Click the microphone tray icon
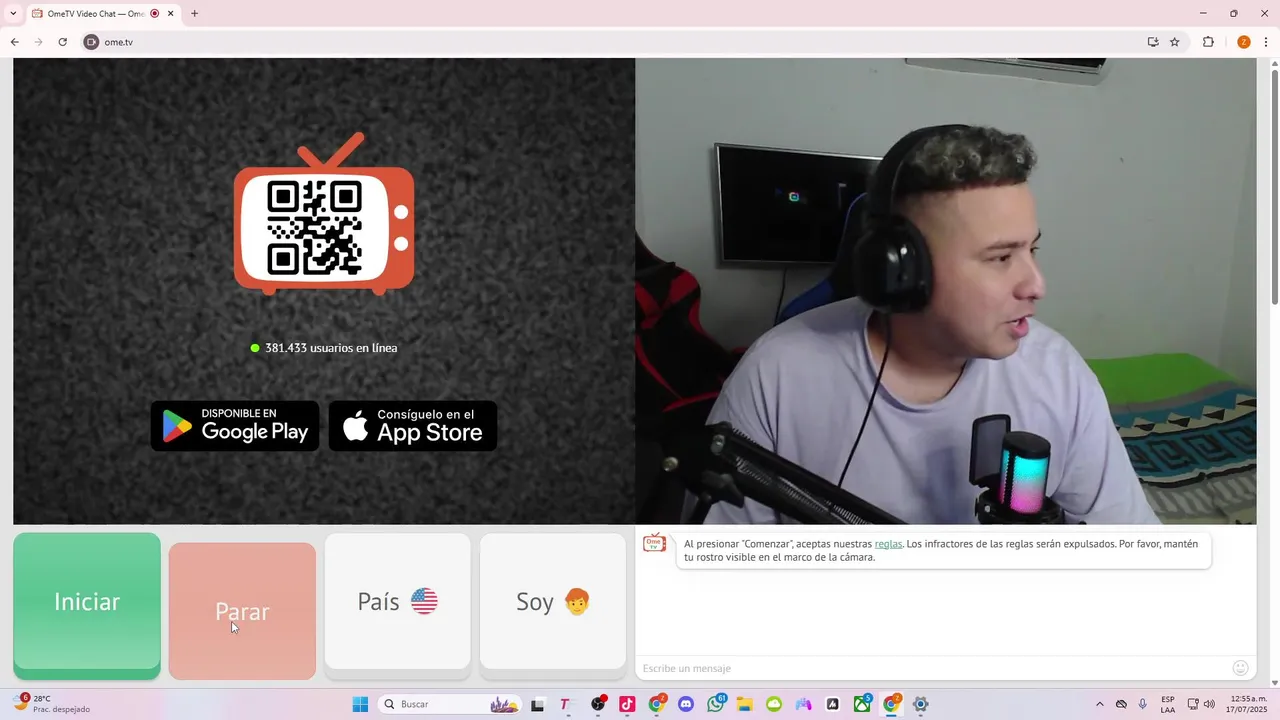This screenshot has height=720, width=1280. 1143,704
